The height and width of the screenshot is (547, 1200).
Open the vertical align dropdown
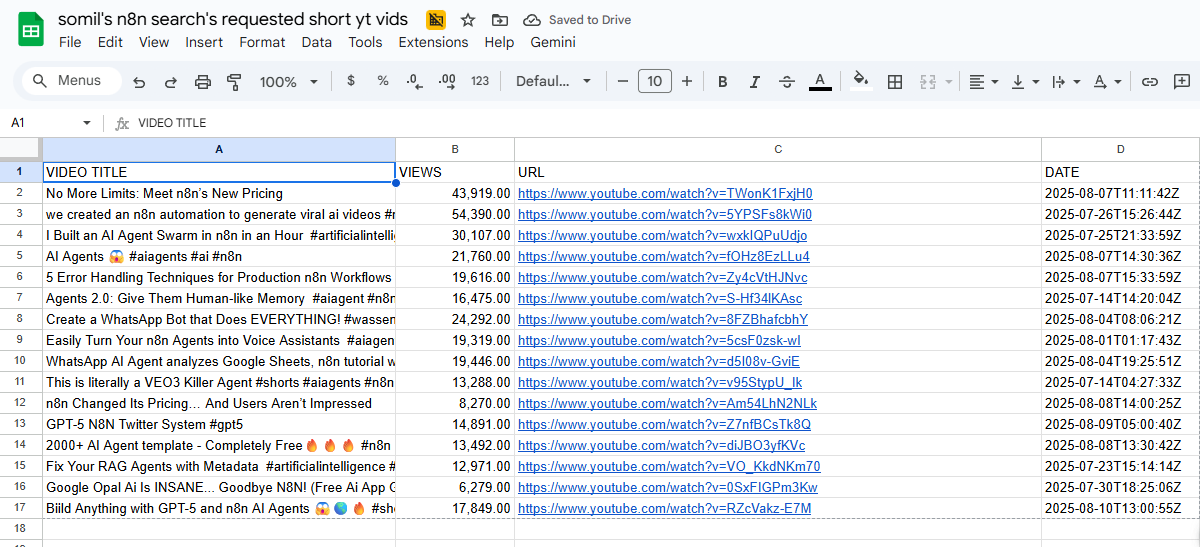(1025, 82)
